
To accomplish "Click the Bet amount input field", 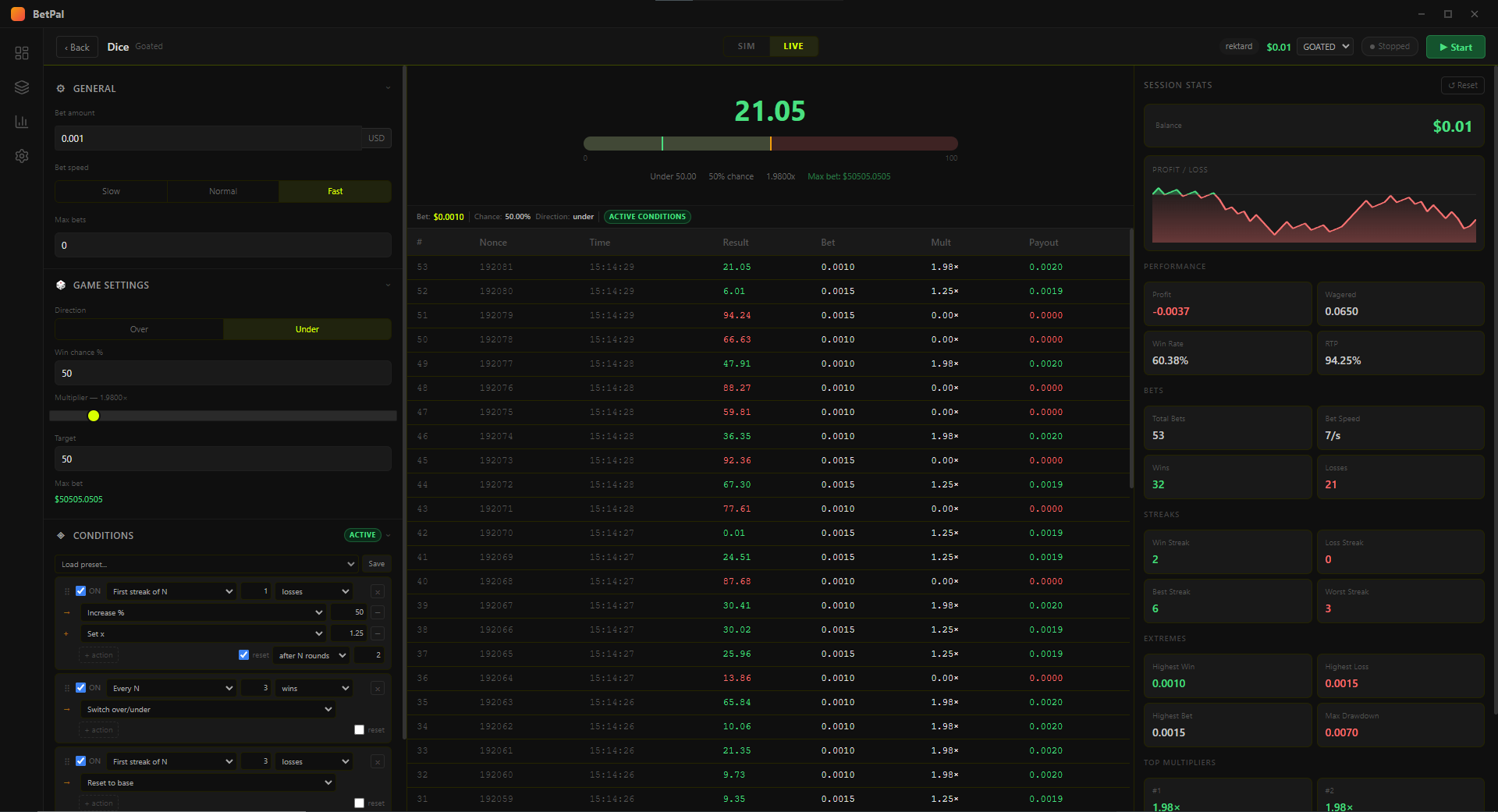I will pos(208,139).
